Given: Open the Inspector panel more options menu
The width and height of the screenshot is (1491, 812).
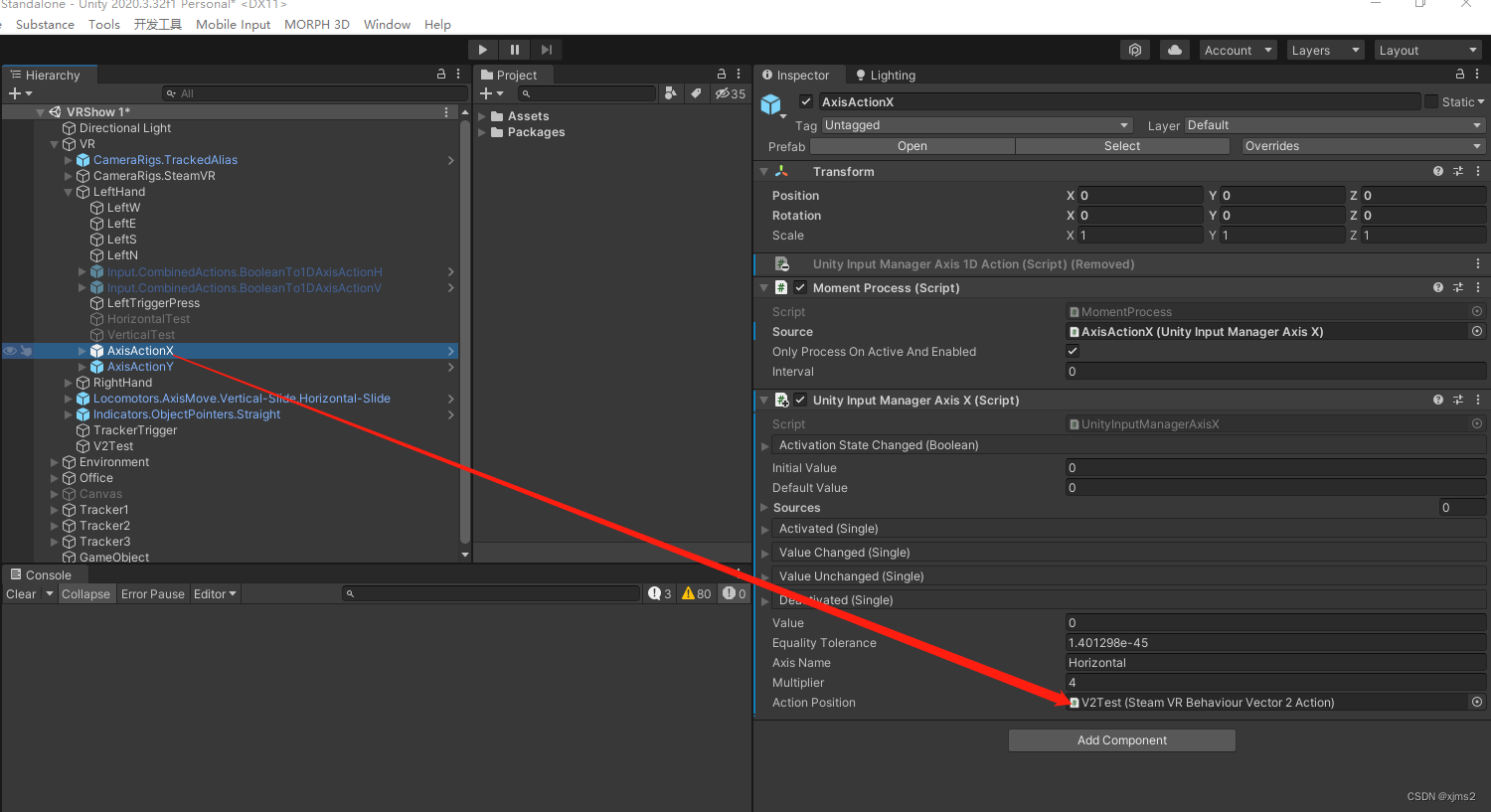Looking at the screenshot, I should click(1477, 75).
